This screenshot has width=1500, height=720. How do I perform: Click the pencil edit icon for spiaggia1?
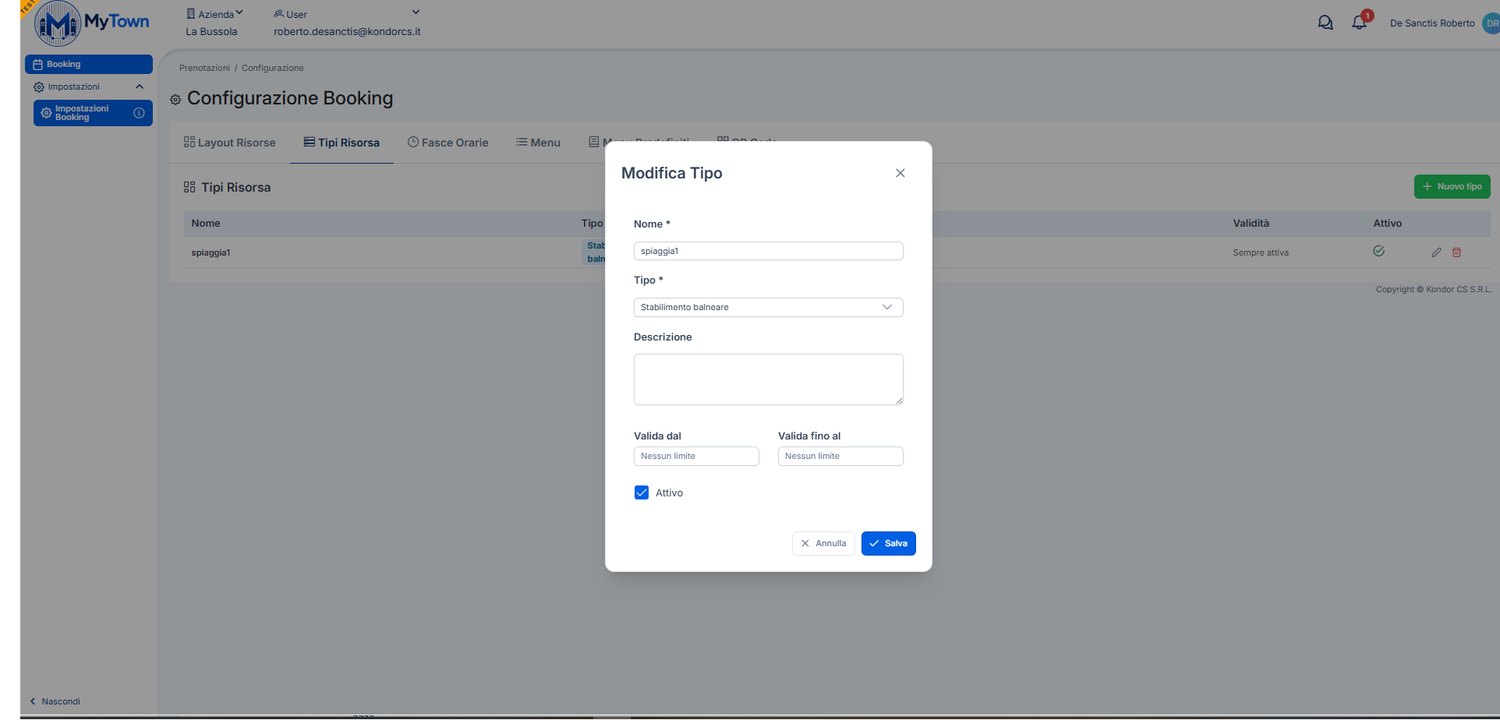tap(1436, 252)
